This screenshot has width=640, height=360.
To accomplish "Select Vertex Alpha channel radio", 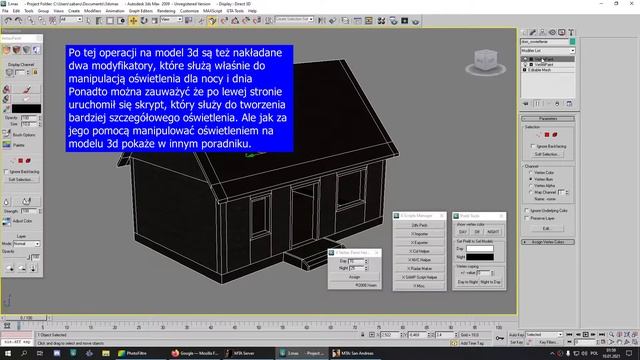I will [x=531, y=186].
